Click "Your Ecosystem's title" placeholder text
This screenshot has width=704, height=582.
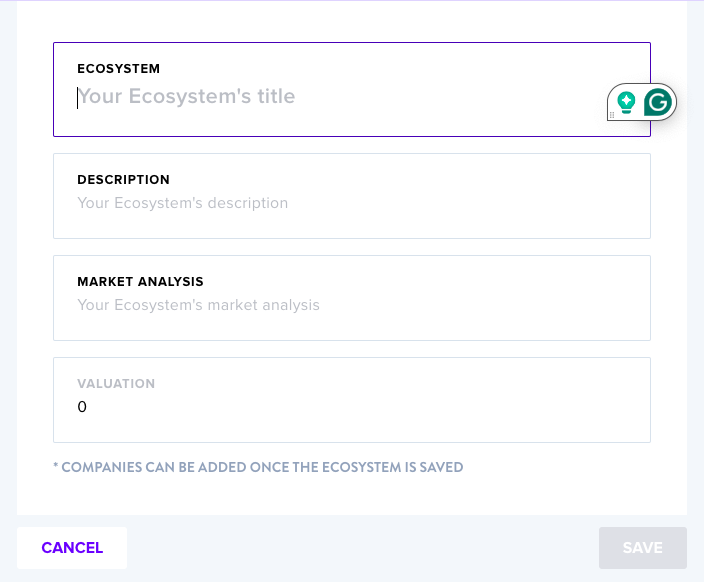(186, 96)
